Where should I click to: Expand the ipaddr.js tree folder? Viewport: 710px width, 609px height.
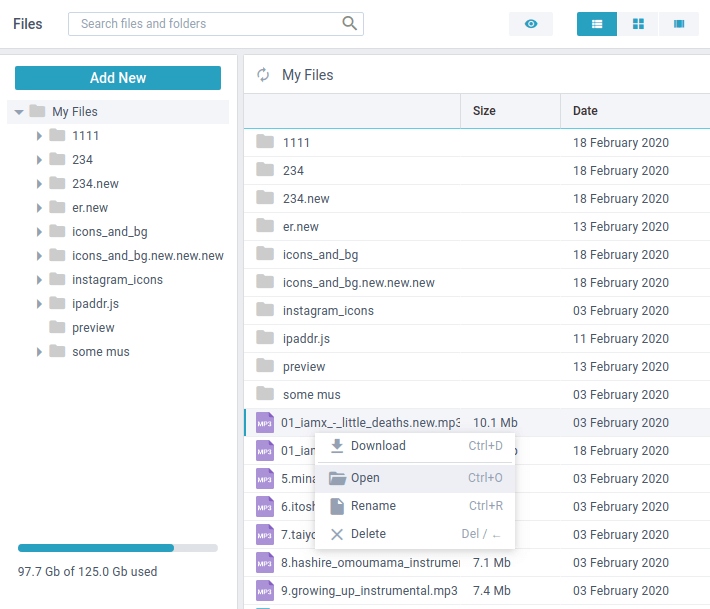(x=39, y=304)
